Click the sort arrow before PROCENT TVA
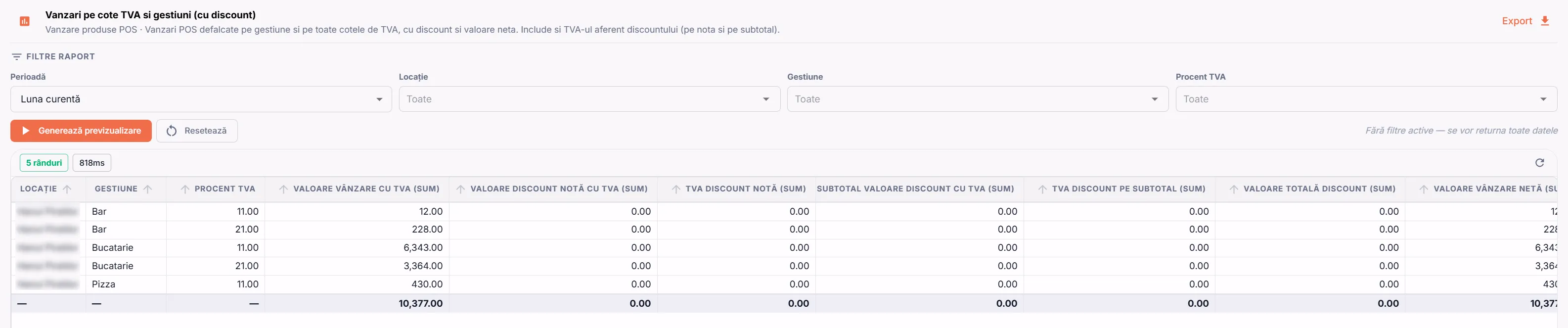Screen dimensions: 1568x328 tap(185, 189)
